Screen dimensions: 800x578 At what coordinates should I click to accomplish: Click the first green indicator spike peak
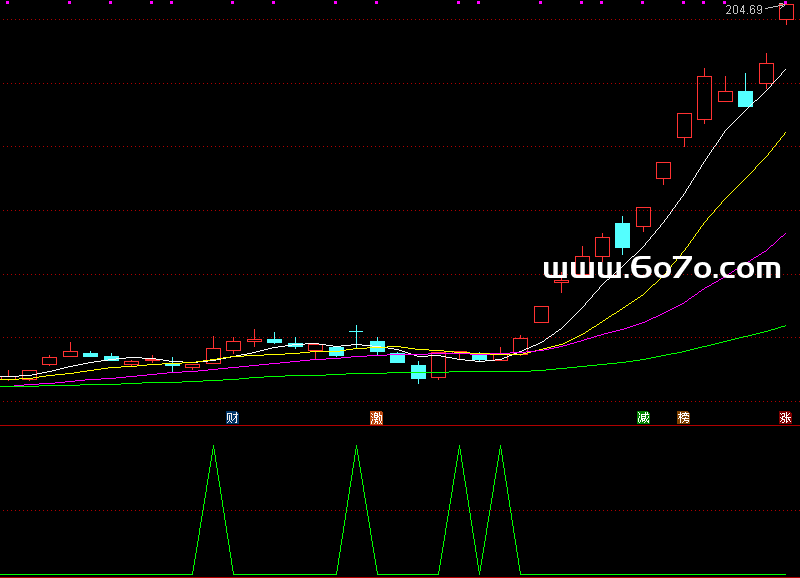click(213, 447)
